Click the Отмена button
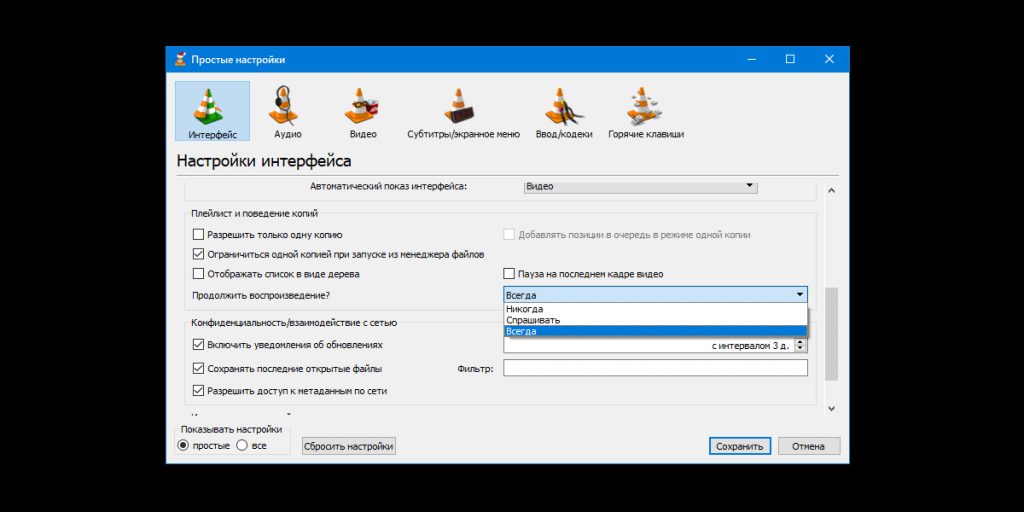Image resolution: width=1024 pixels, height=512 pixels. 808,446
